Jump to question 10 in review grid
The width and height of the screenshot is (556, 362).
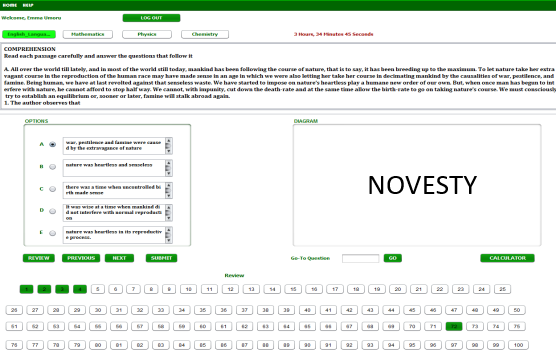point(188,289)
